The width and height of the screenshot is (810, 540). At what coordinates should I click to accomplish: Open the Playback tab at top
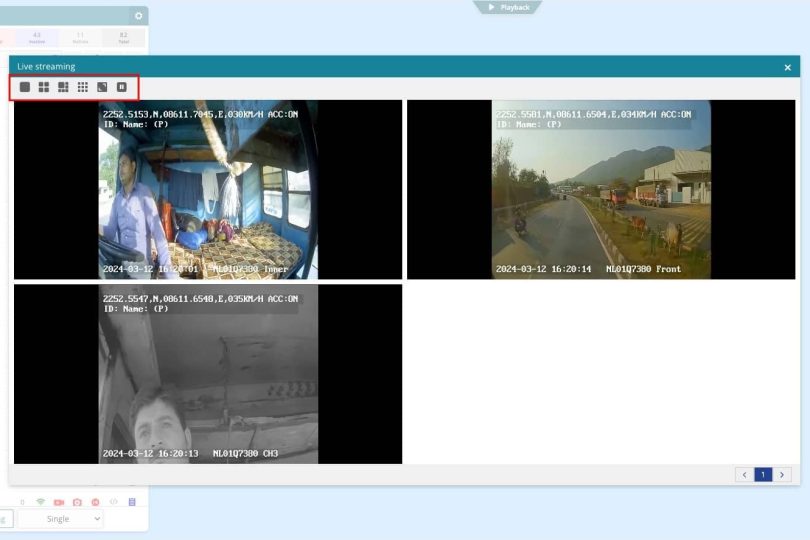point(508,7)
